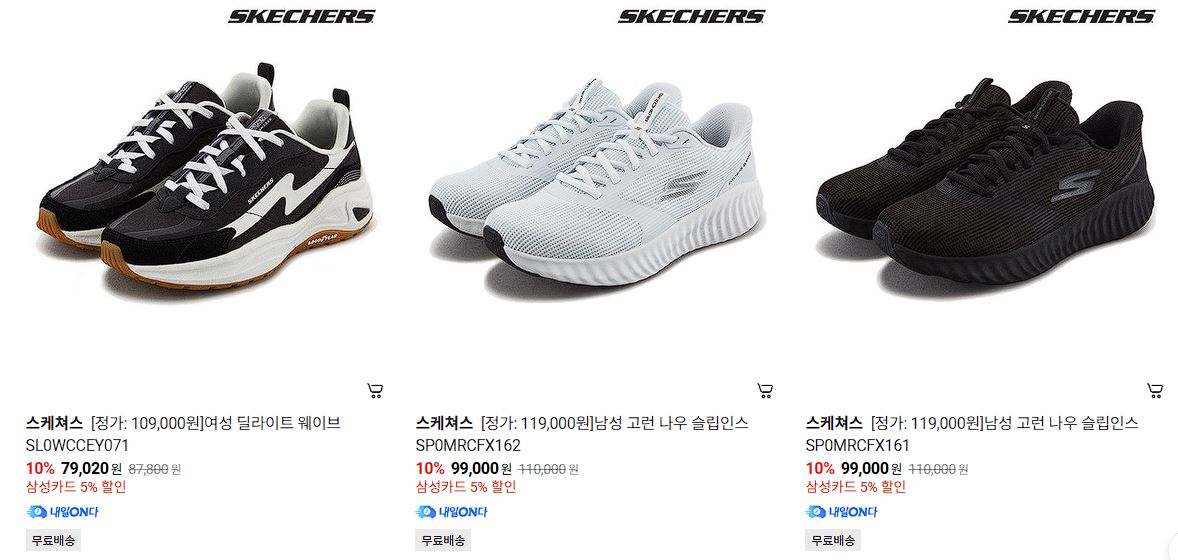
Task: Click 삼성카드 5% 할인 under the white shoe
Action: [x=466, y=486]
